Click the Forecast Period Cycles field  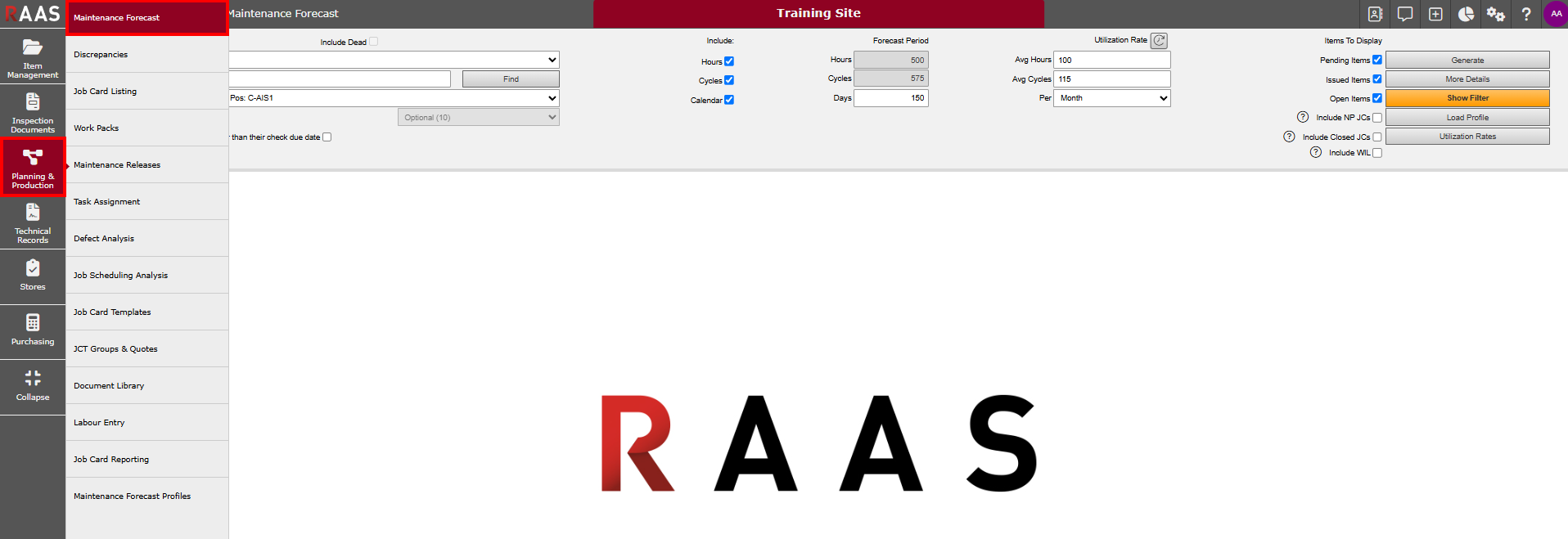[x=891, y=79]
